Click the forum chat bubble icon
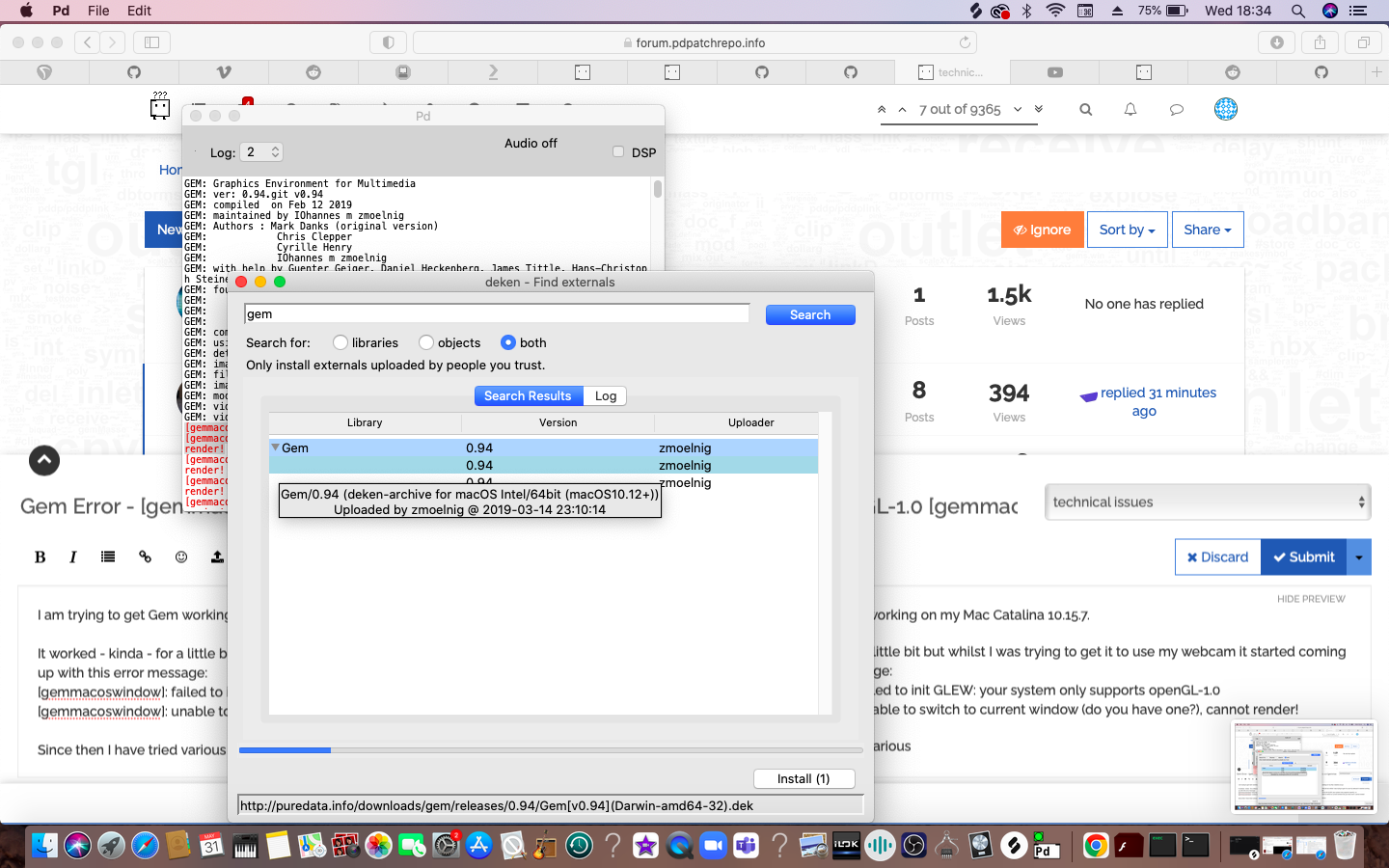The image size is (1389, 868). [x=1176, y=110]
